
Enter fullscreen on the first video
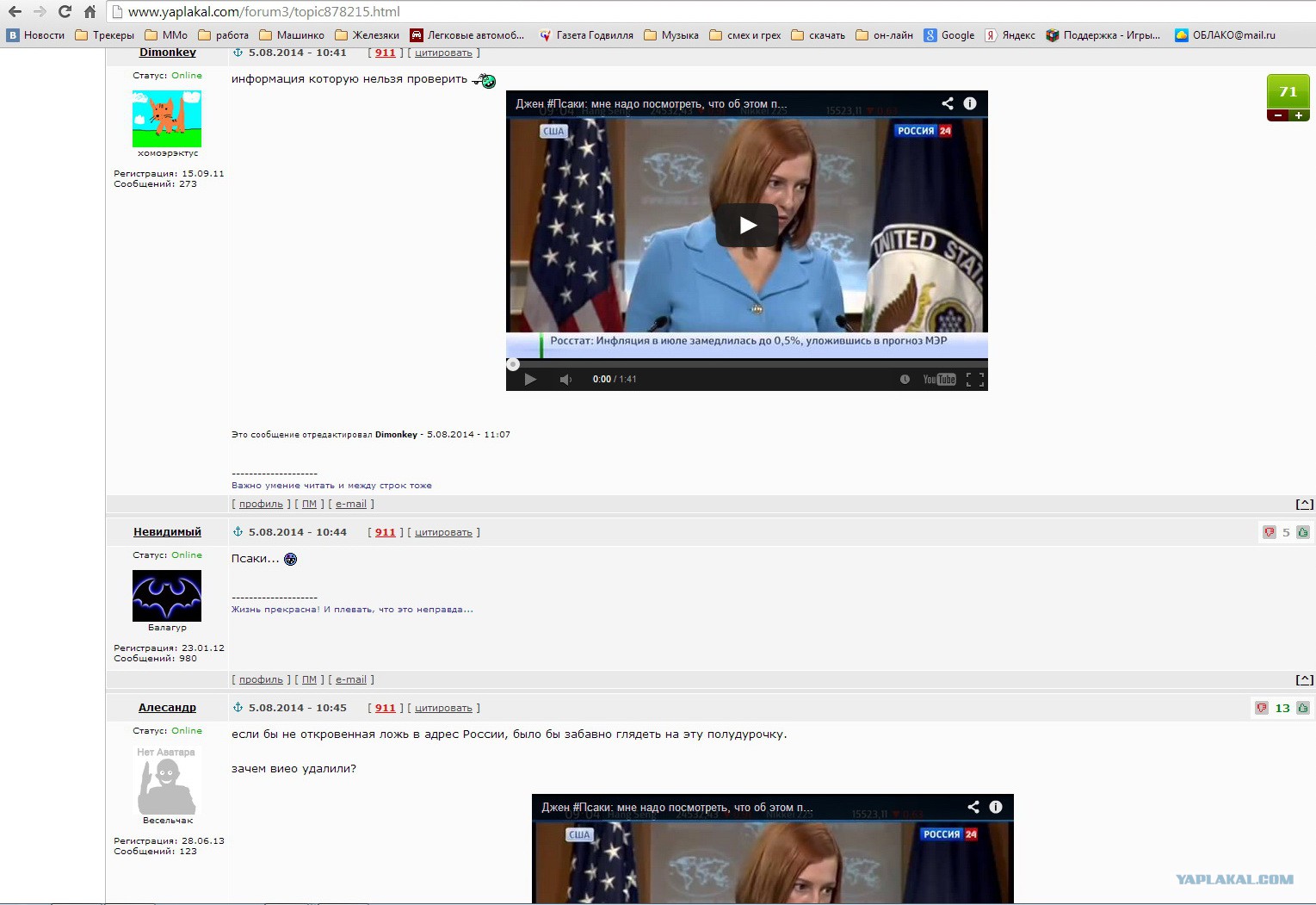[974, 379]
